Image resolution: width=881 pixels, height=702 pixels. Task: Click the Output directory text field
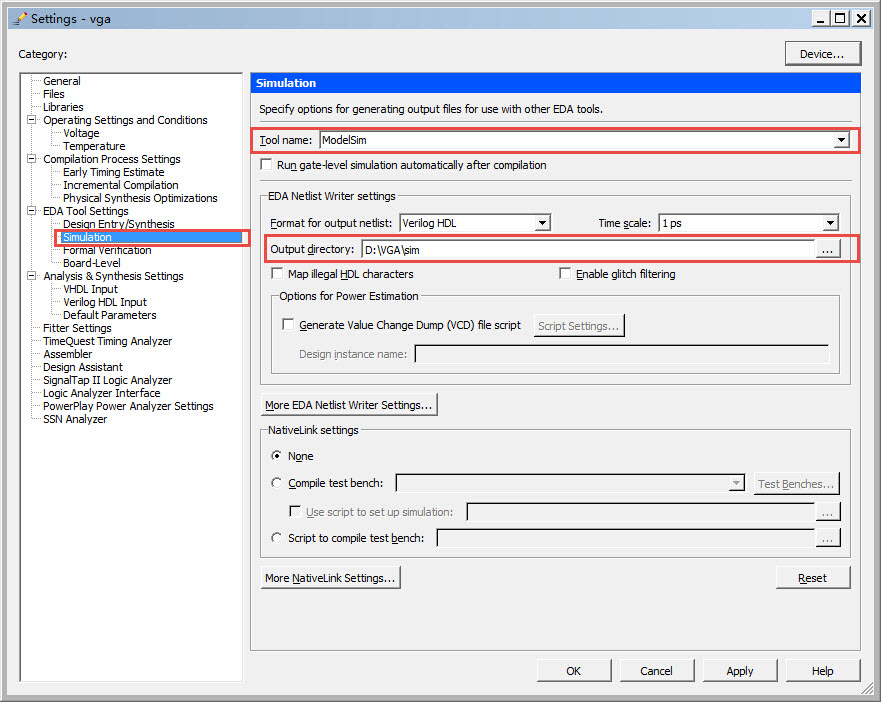[588, 250]
